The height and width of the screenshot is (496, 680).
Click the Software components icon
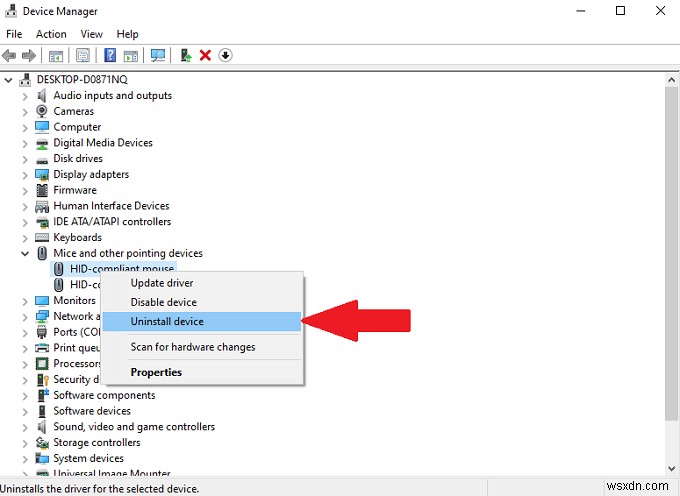[42, 395]
